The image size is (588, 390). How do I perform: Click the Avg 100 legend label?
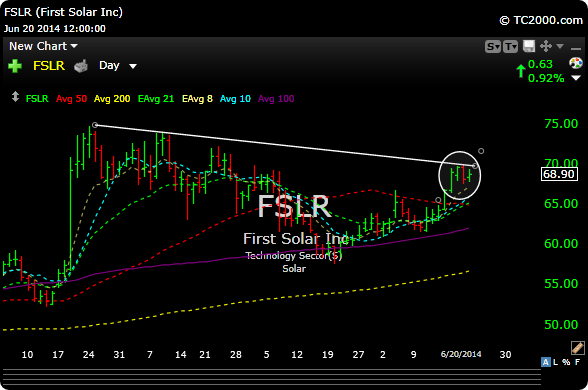click(276, 99)
